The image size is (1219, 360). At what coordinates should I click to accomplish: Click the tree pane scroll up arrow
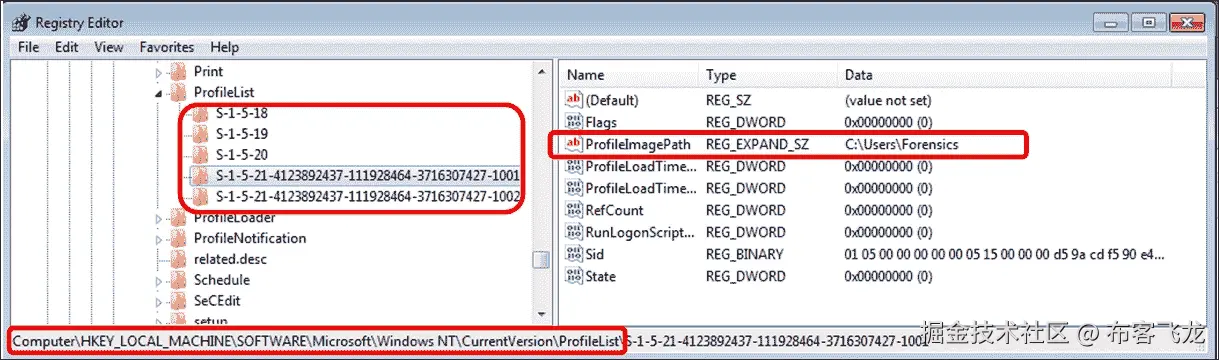click(x=541, y=72)
